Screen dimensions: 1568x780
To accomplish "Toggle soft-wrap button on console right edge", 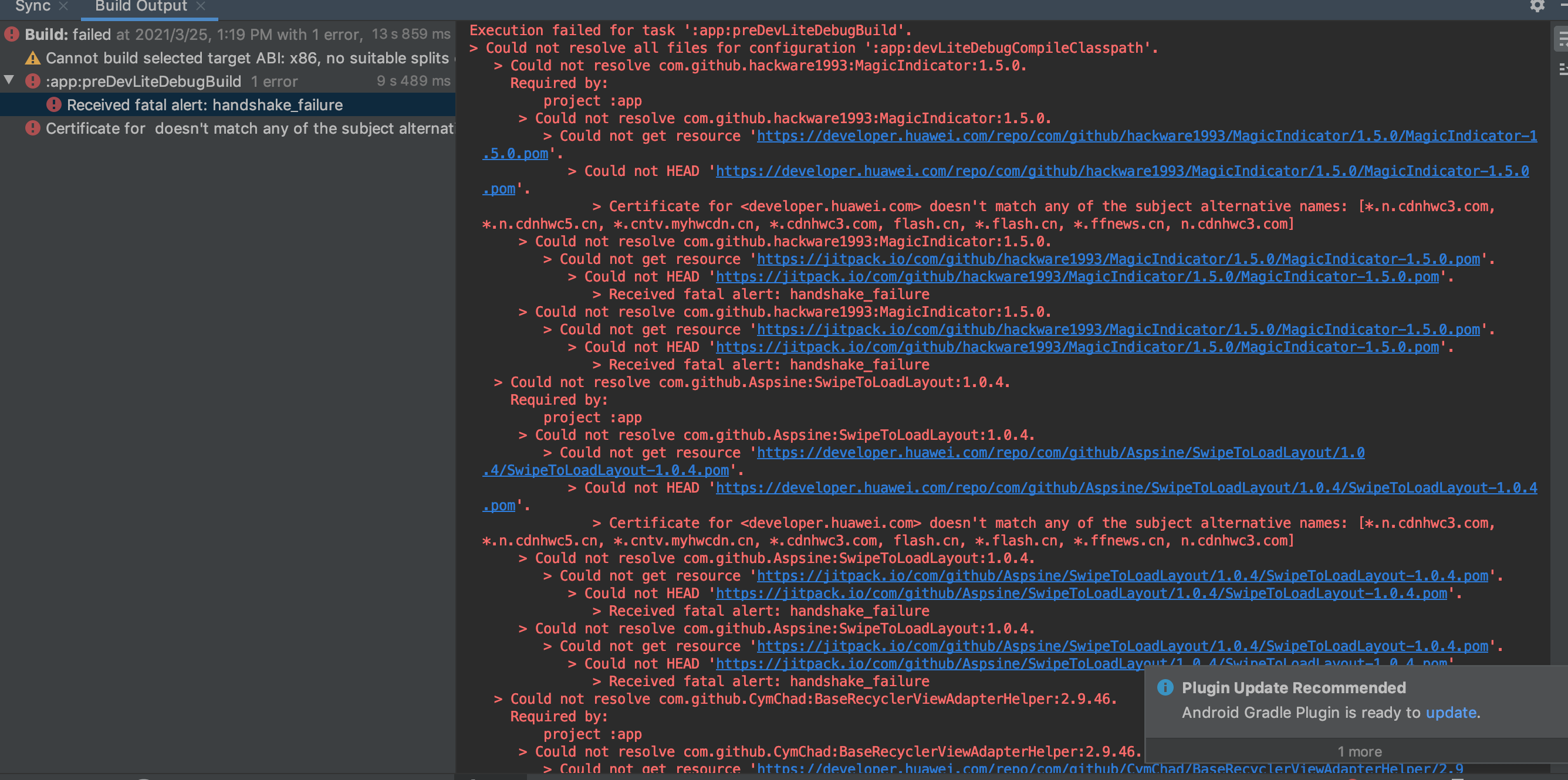I will [x=1562, y=39].
